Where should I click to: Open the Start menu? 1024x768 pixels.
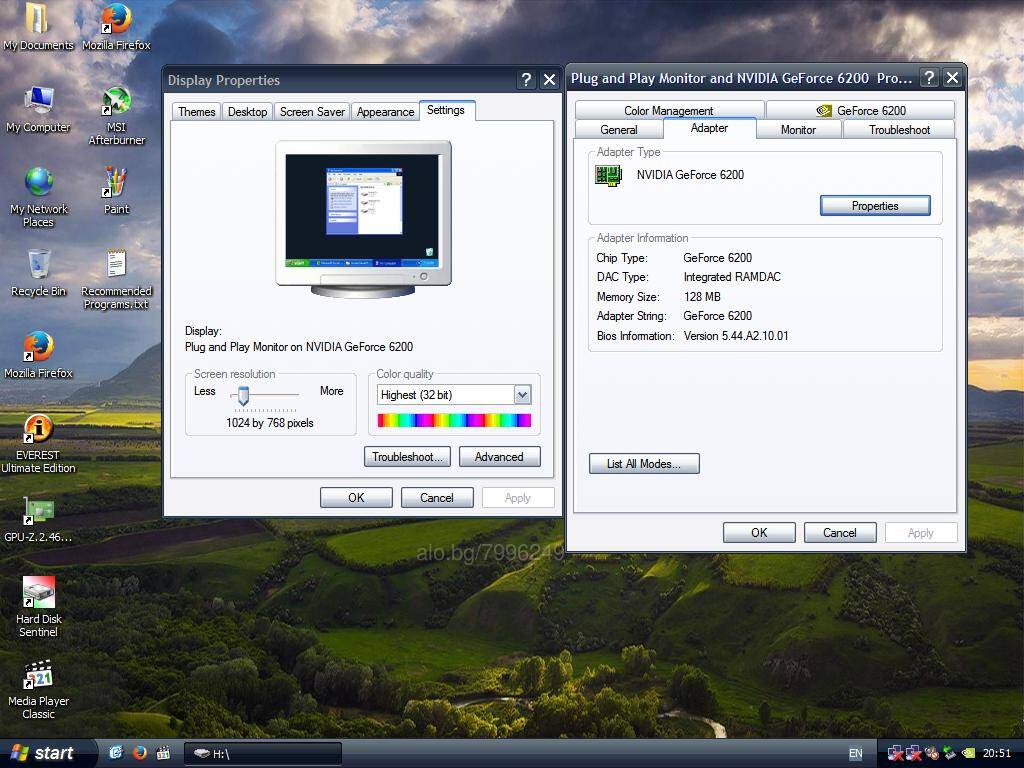[x=43, y=753]
